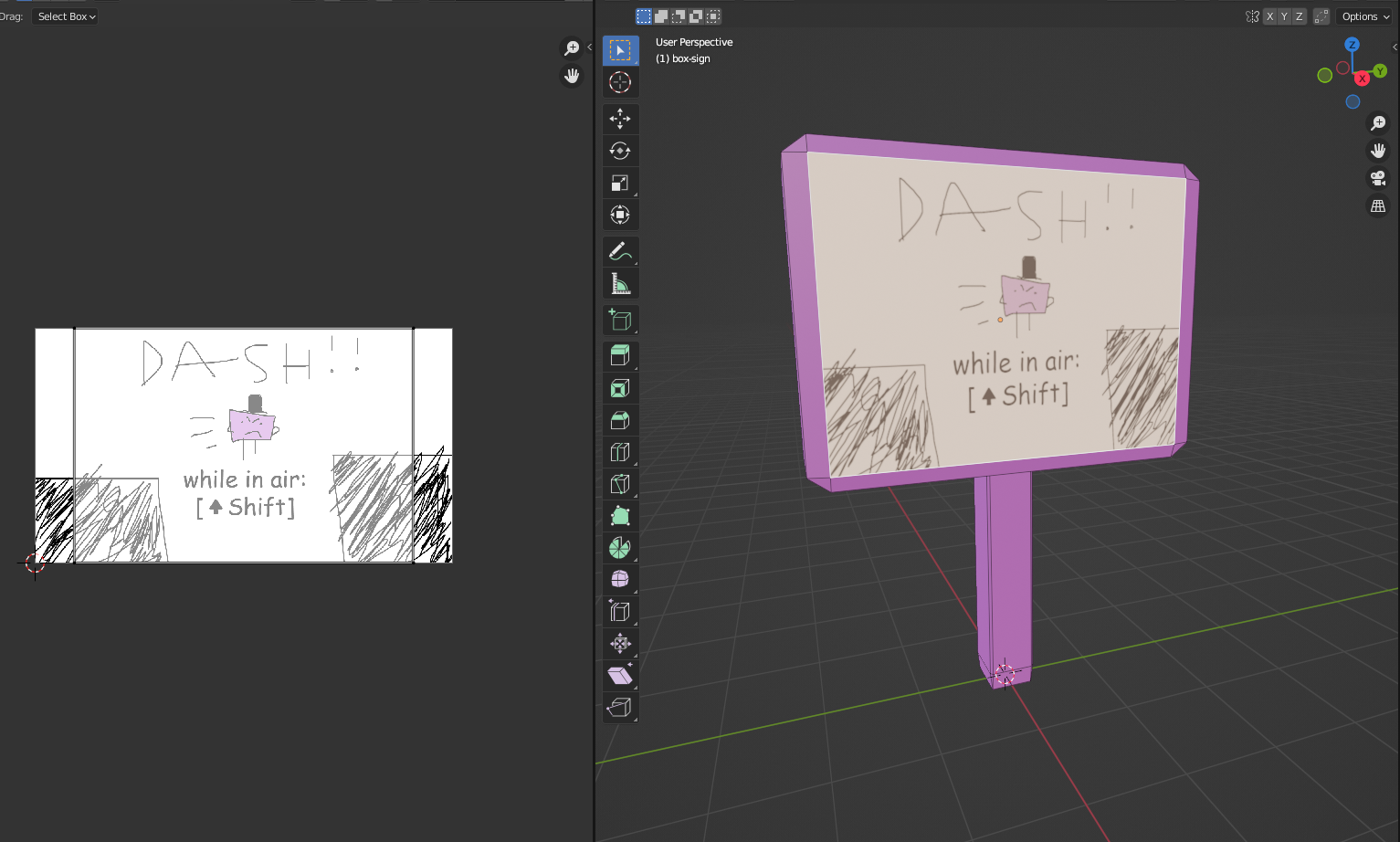1400x842 pixels.
Task: Snap view to the positive Z axis
Action: click(x=1353, y=45)
